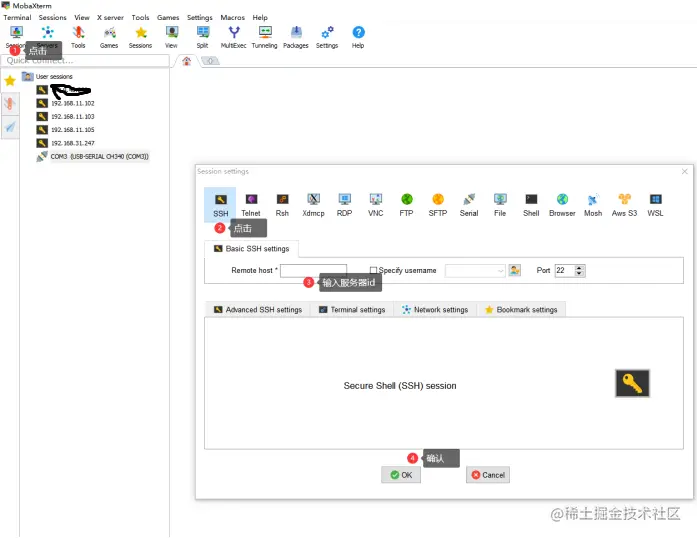Activate the Split terminal icon

(203, 37)
